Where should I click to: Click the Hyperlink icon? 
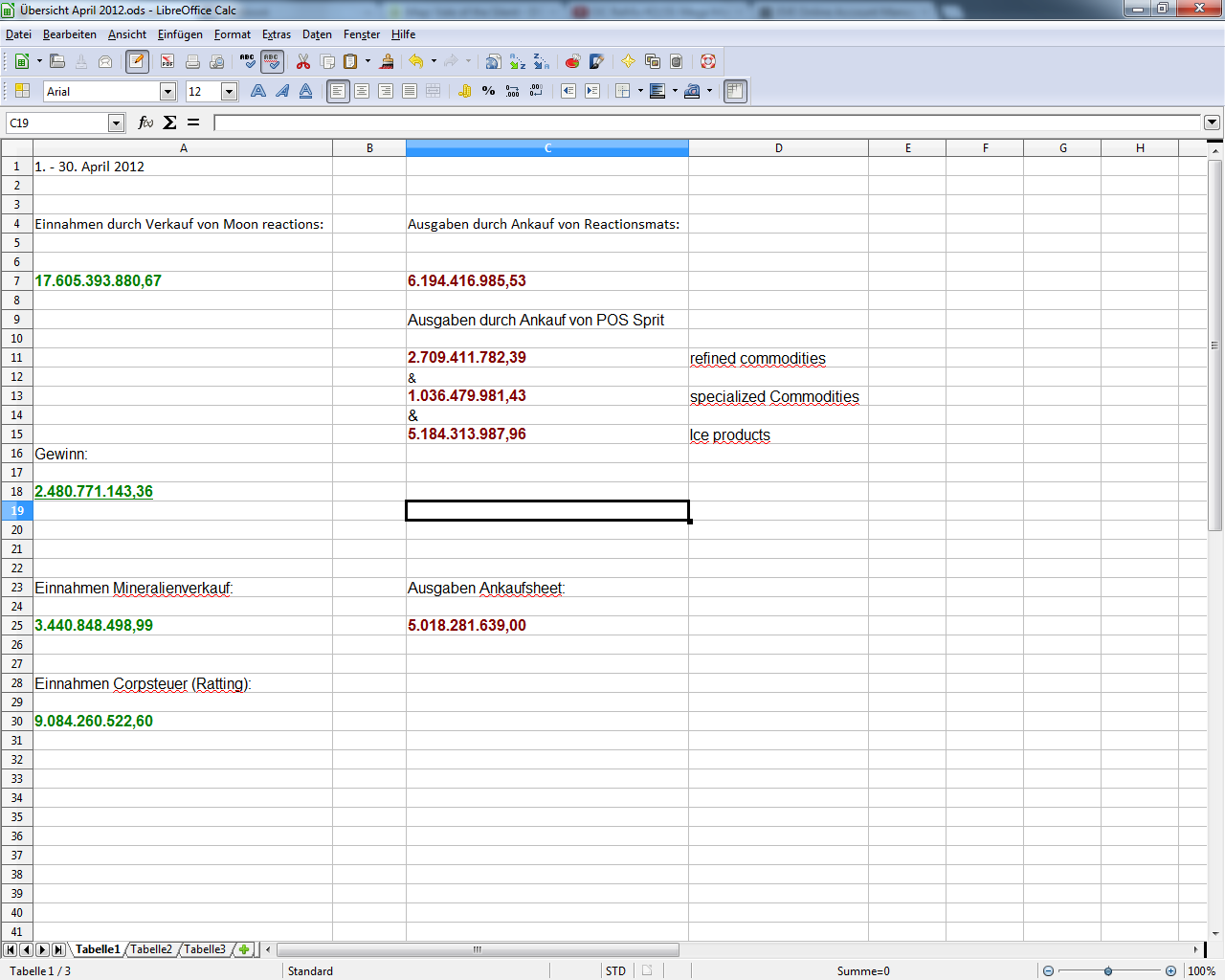coord(494,61)
